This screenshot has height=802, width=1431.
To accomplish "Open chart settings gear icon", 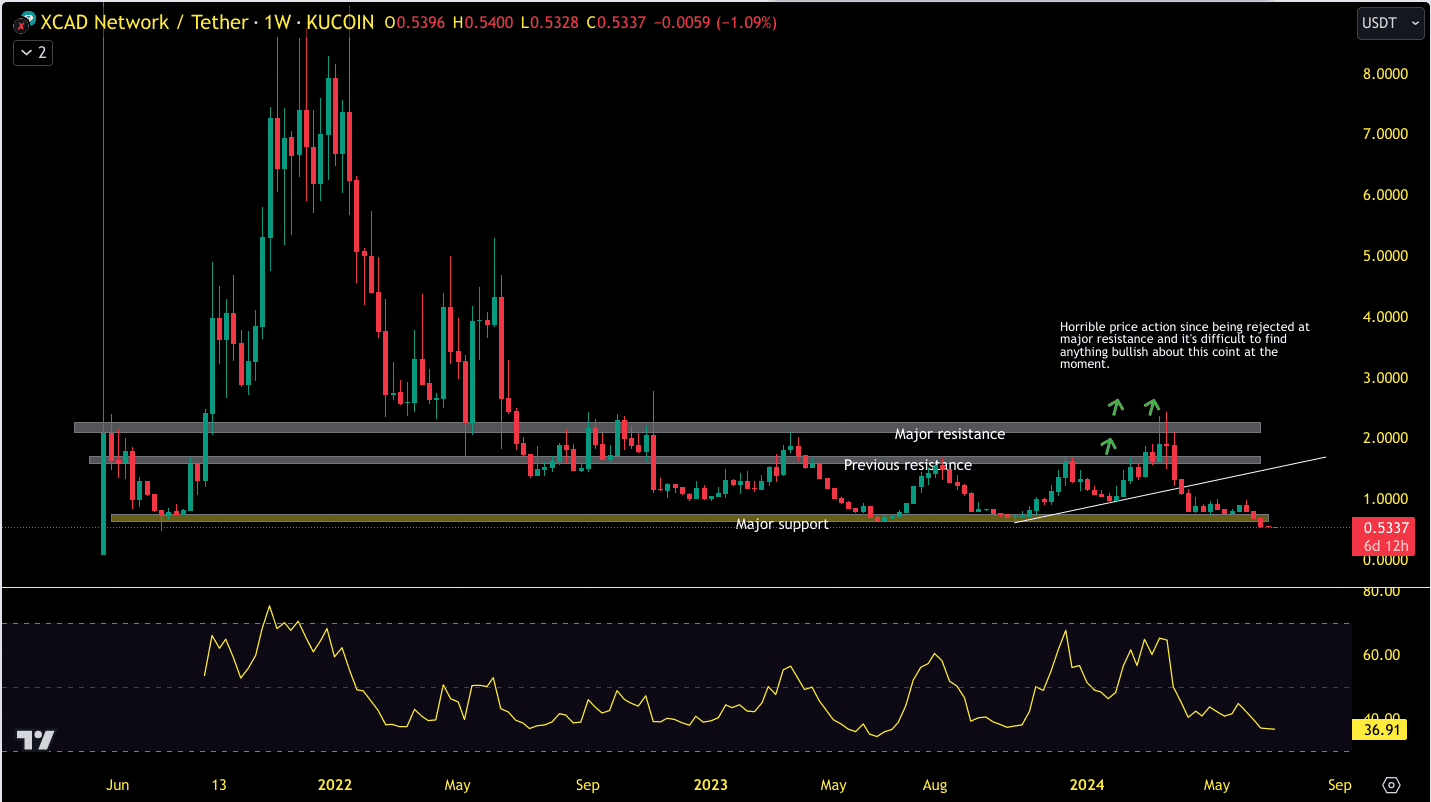I will click(x=1390, y=785).
